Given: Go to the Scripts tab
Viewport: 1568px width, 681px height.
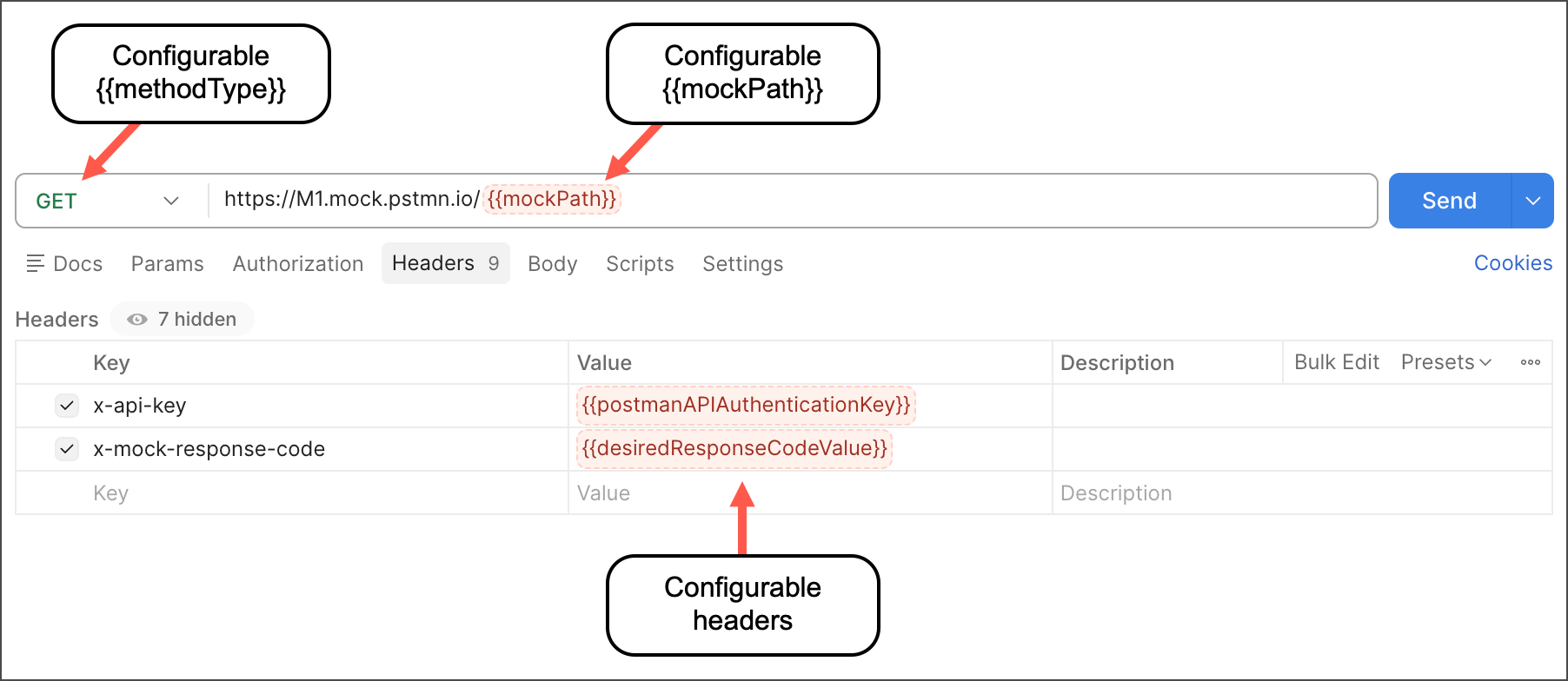Looking at the screenshot, I should click(x=640, y=264).
